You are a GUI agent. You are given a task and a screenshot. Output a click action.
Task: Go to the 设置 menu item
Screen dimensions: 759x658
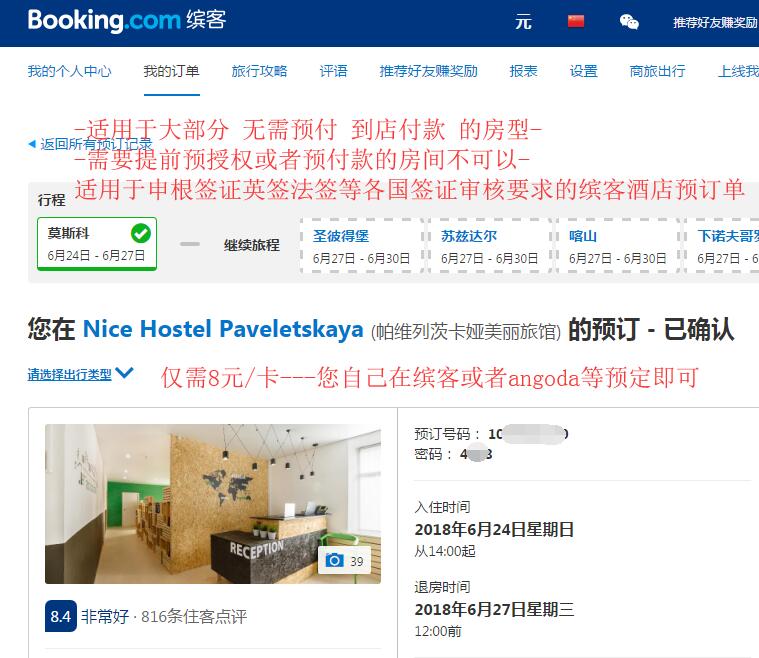(x=583, y=71)
